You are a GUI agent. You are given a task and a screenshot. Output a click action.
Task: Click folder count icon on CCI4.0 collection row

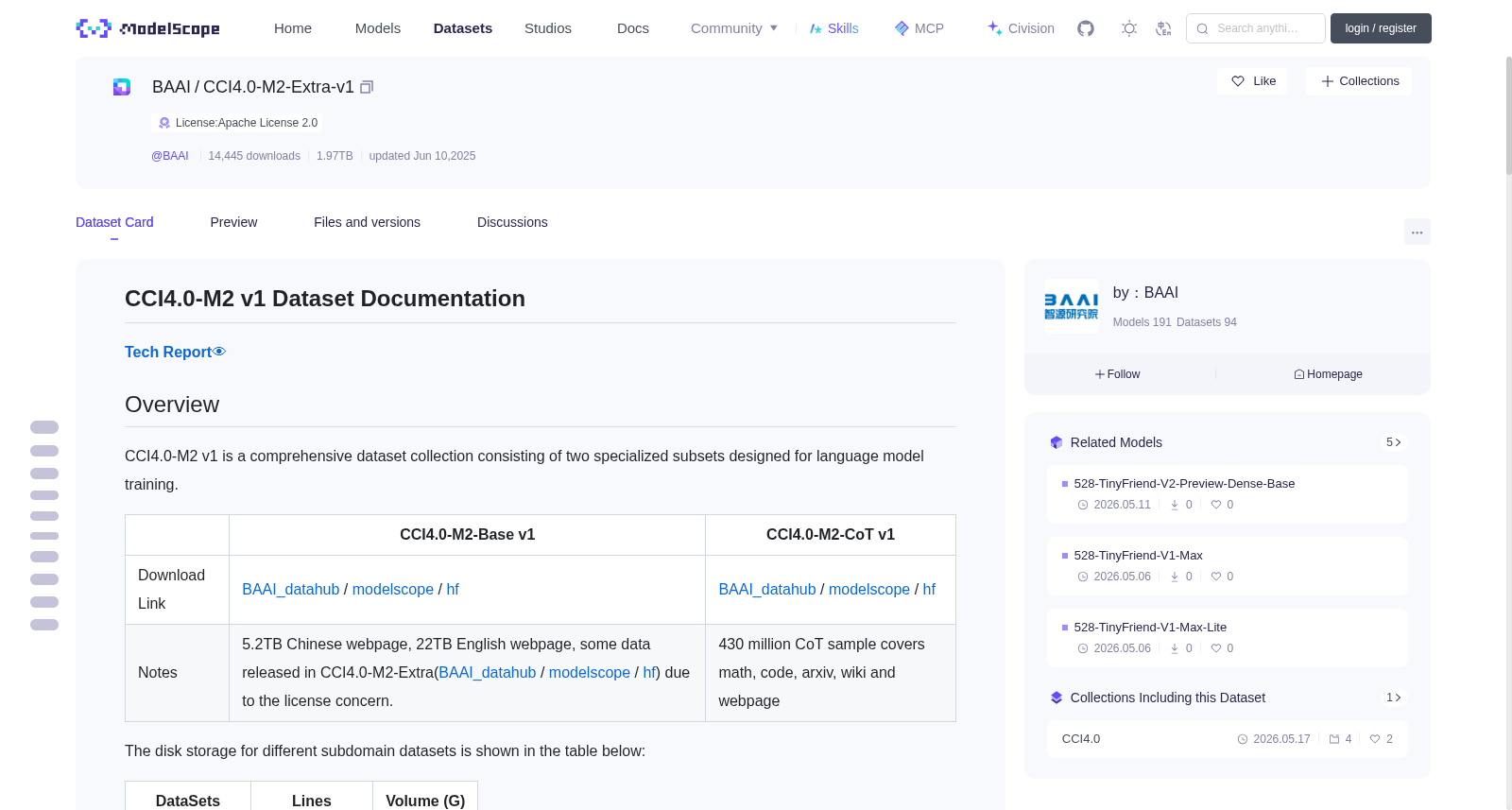click(x=1334, y=739)
